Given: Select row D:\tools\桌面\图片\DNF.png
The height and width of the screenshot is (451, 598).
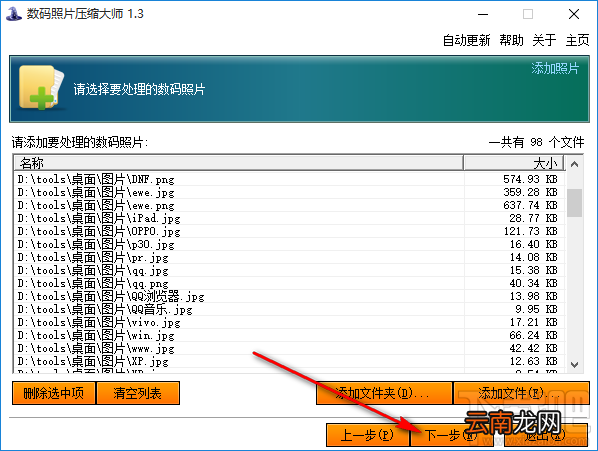Looking at the screenshot, I should click(289, 179).
